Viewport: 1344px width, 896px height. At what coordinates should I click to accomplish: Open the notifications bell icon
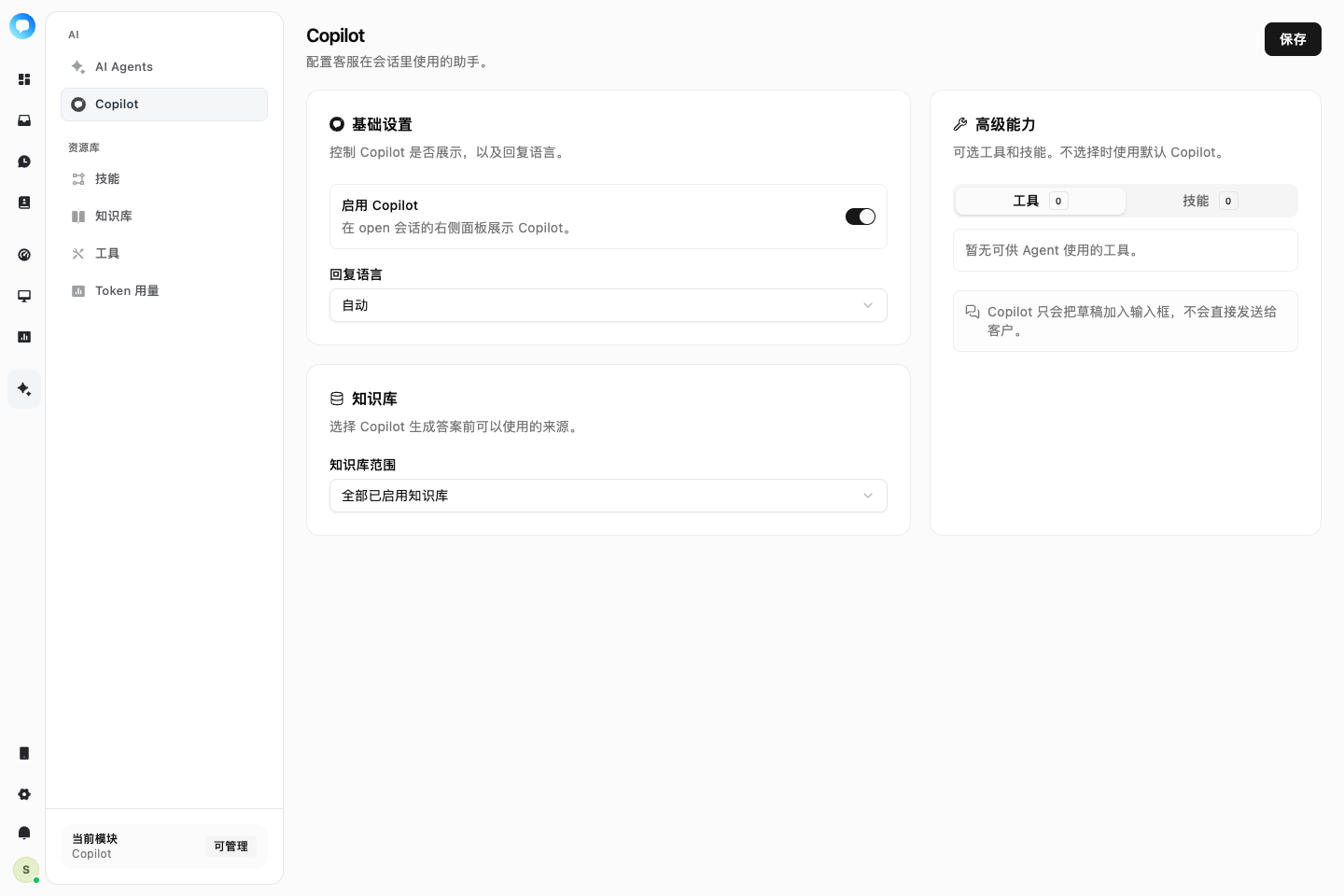[24, 833]
